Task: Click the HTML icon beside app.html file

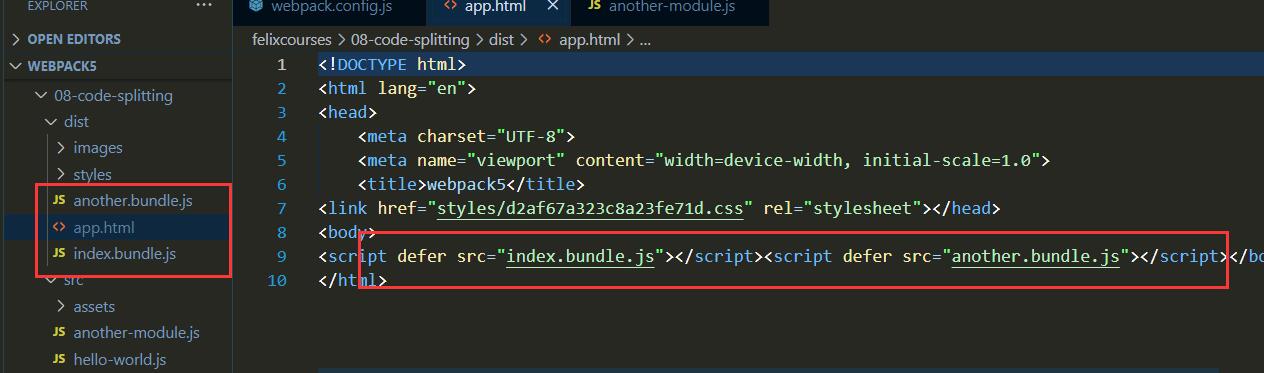Action: coord(59,227)
